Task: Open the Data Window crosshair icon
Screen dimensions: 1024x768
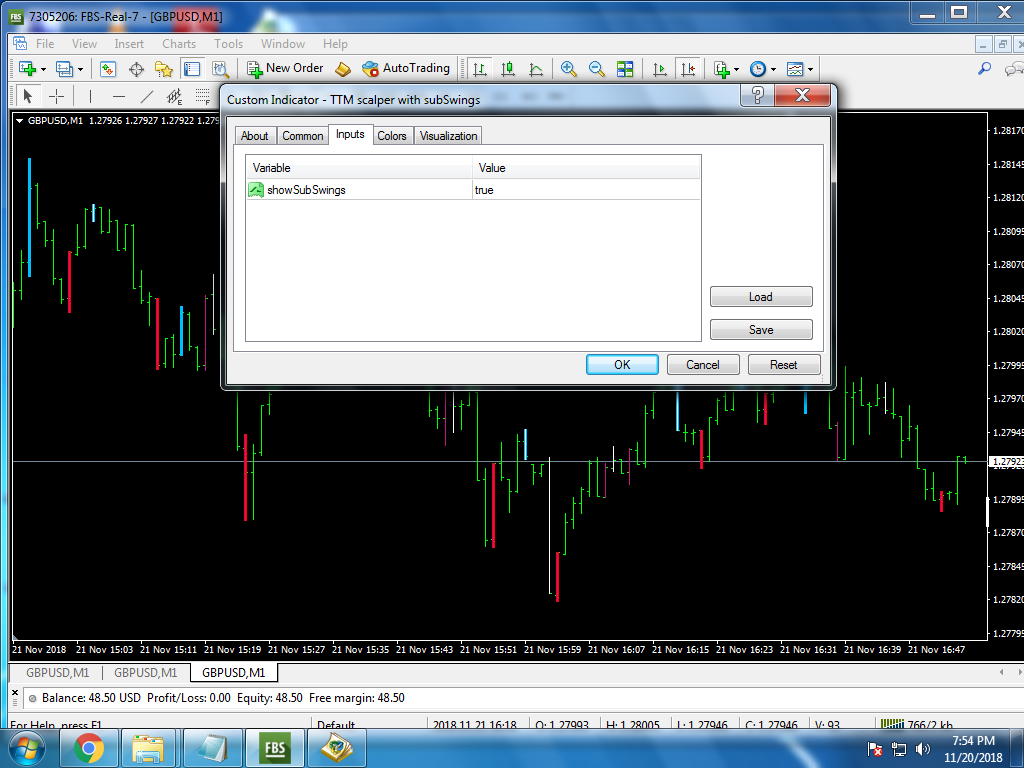Action: (x=136, y=69)
